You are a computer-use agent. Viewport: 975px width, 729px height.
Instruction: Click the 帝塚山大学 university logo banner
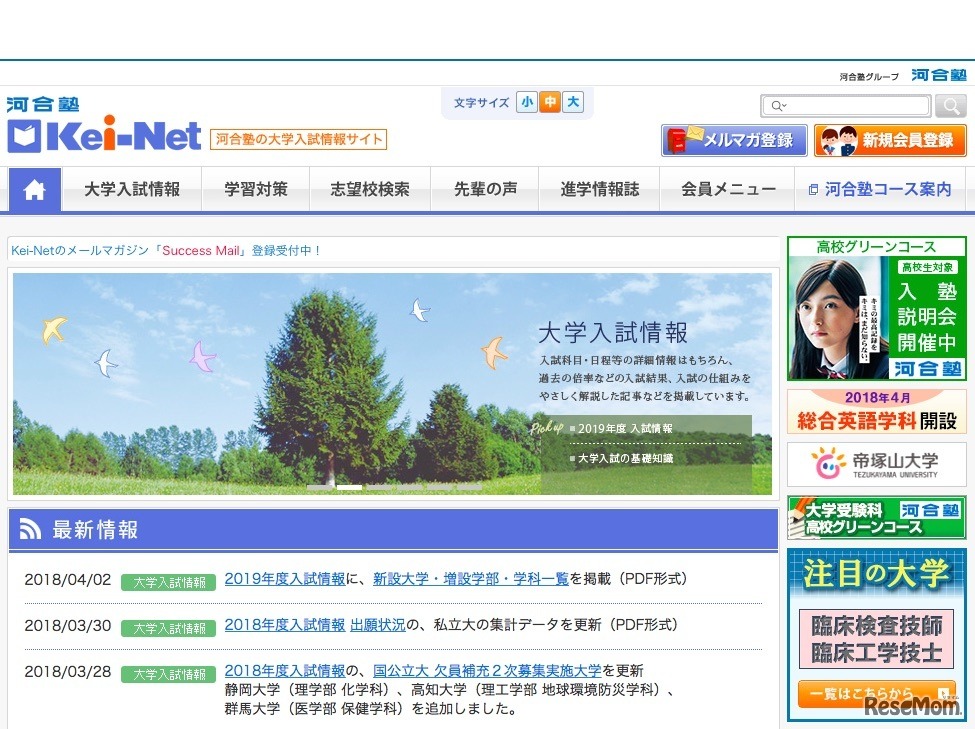875,464
